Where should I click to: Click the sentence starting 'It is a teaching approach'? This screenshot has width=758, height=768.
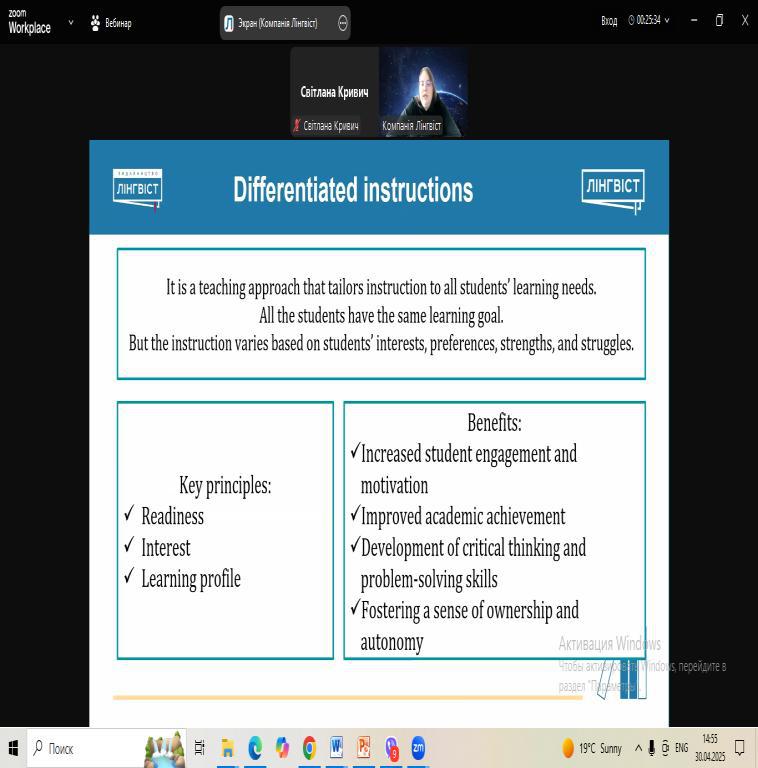381,288
